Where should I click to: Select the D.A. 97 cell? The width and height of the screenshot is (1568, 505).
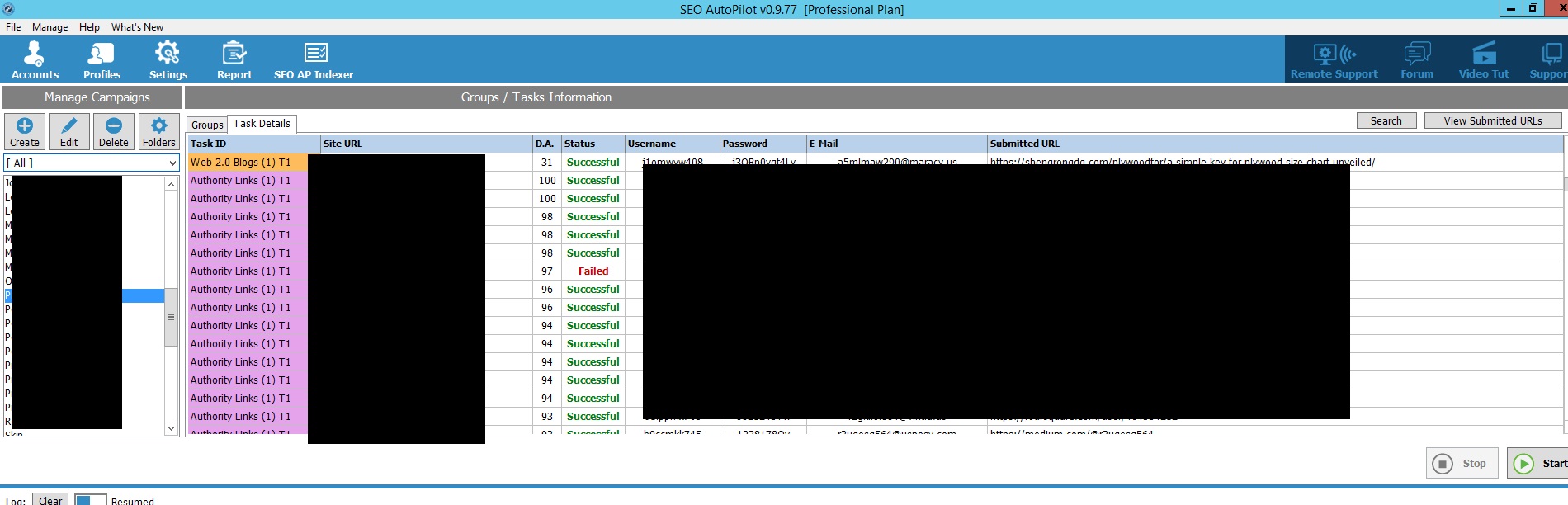point(546,271)
